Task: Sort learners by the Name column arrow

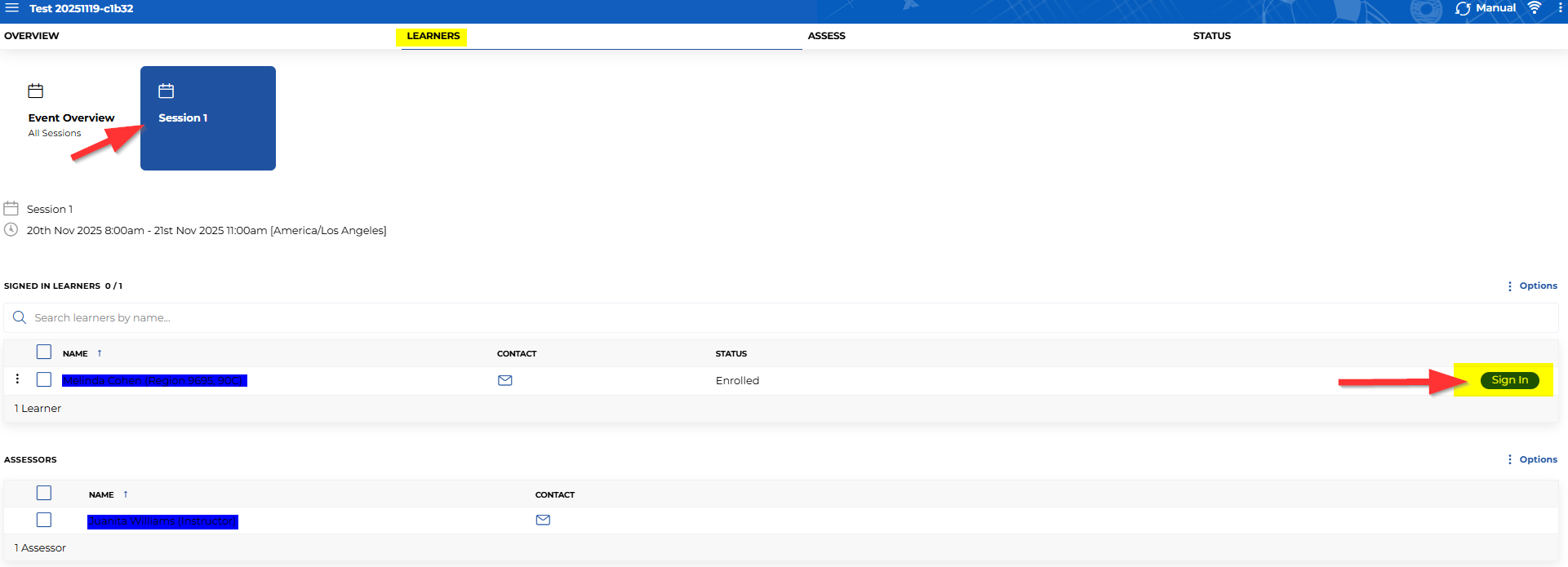Action: (100, 353)
